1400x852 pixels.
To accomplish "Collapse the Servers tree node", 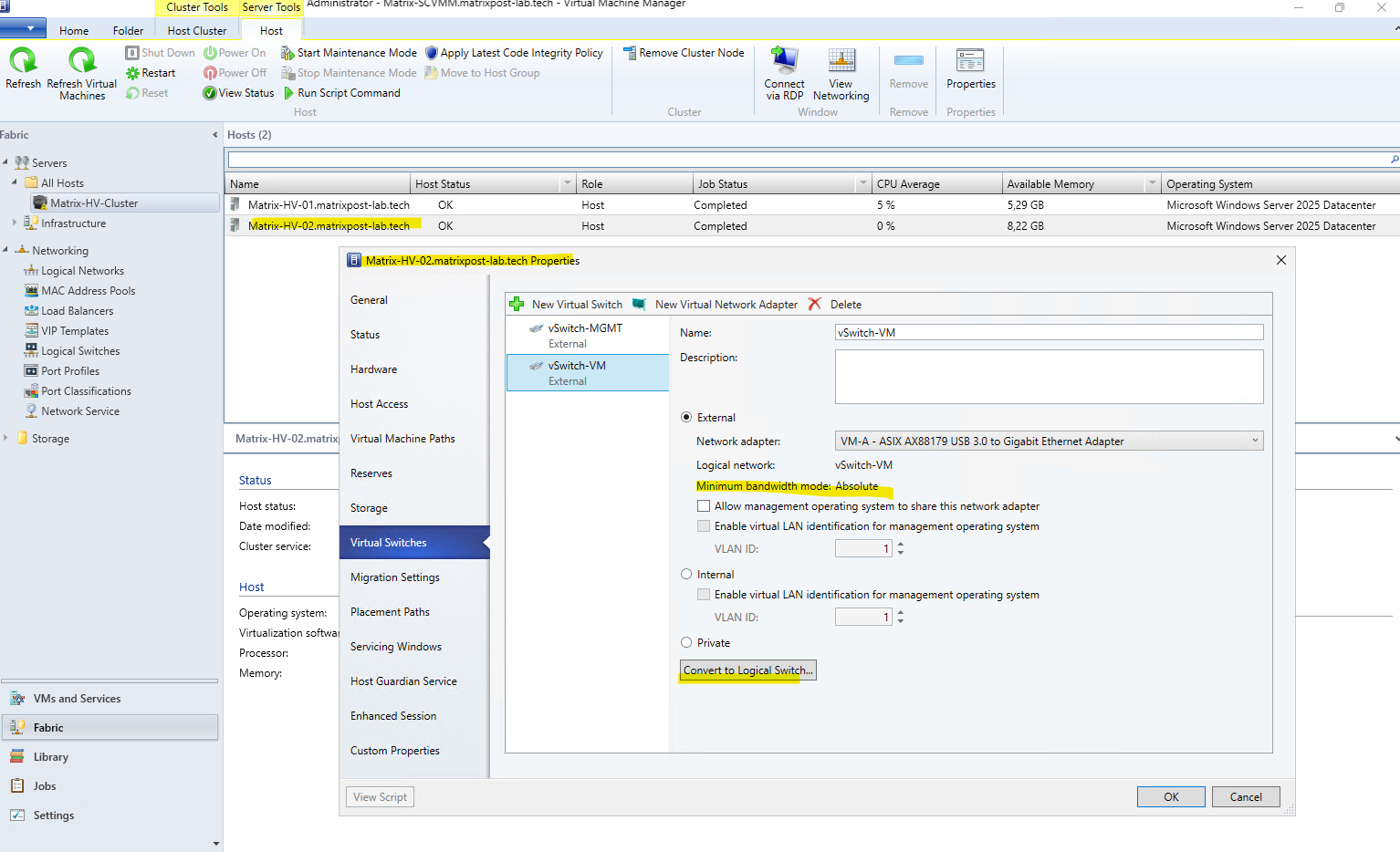I will 5,162.
